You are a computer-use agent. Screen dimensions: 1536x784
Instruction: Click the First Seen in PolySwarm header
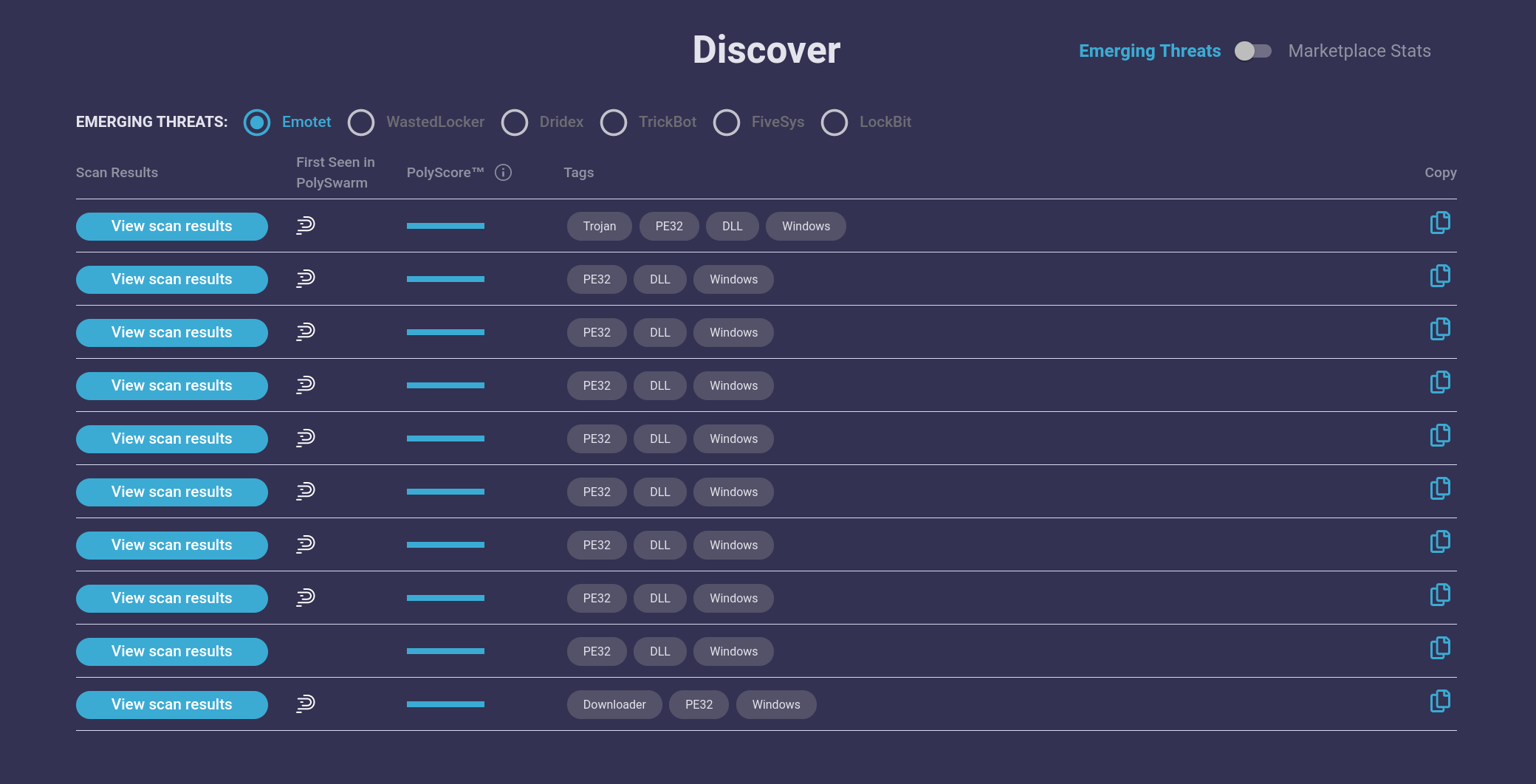(335, 173)
